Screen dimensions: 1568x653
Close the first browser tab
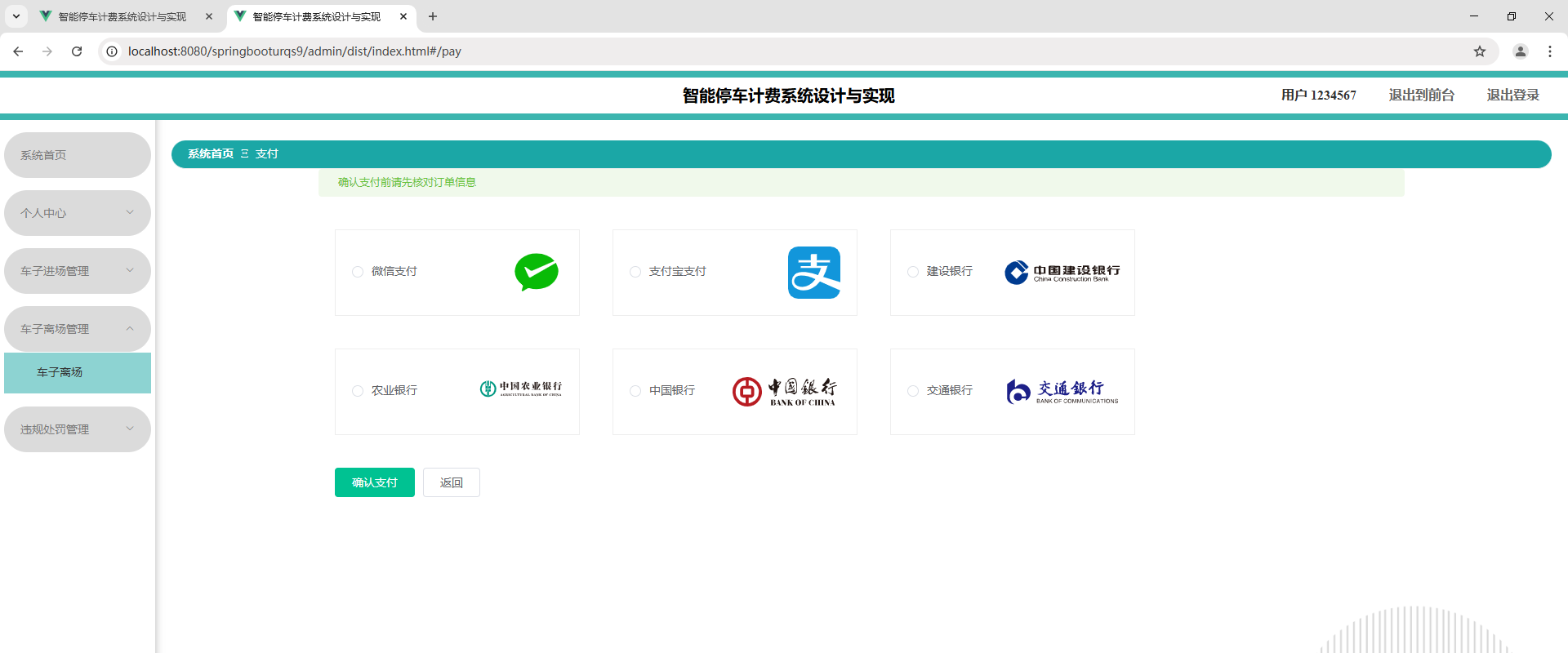209,16
